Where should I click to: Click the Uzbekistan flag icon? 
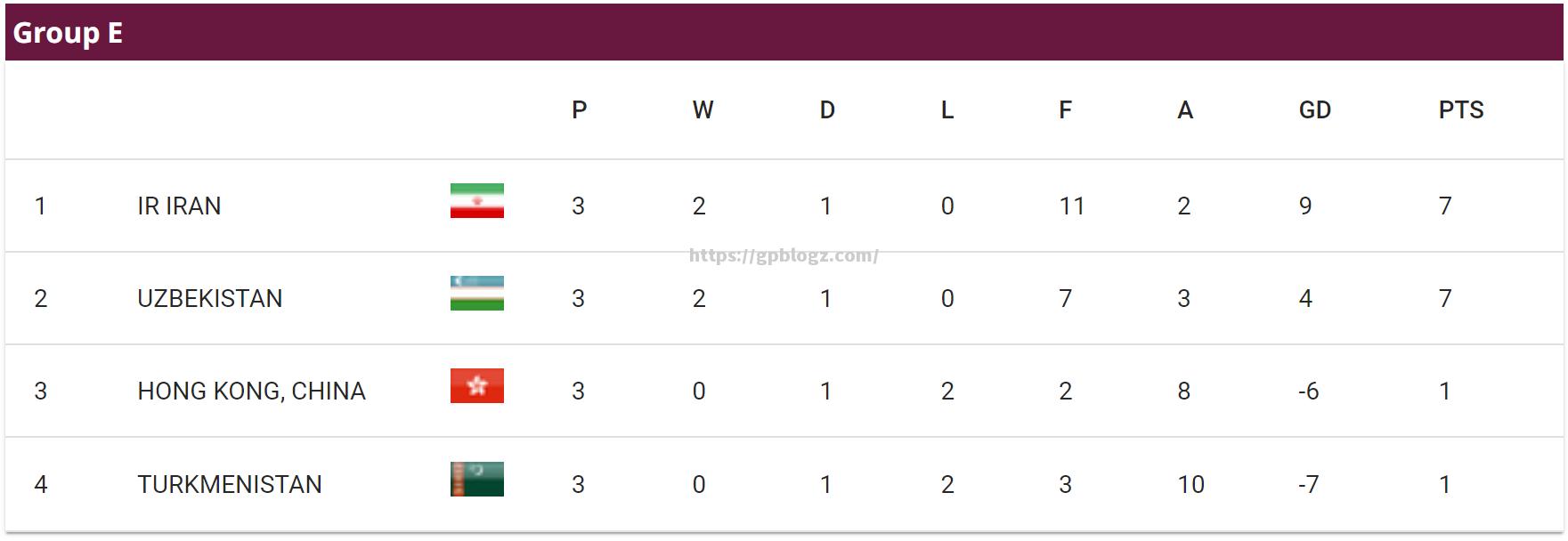pyautogui.click(x=477, y=294)
